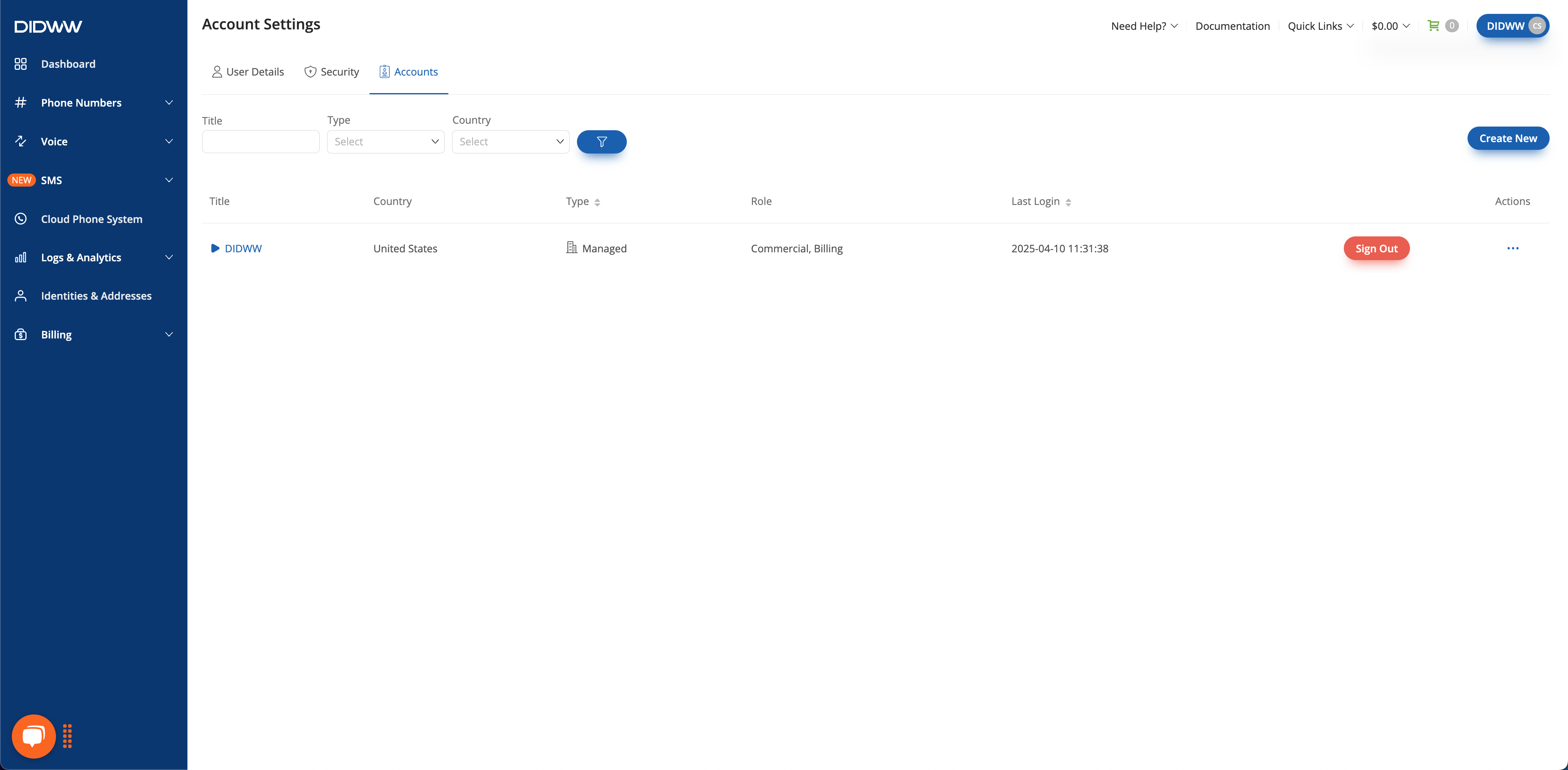Click the Cloud Phone System phone icon
Viewport: 1568px width, 770px height.
click(21, 218)
